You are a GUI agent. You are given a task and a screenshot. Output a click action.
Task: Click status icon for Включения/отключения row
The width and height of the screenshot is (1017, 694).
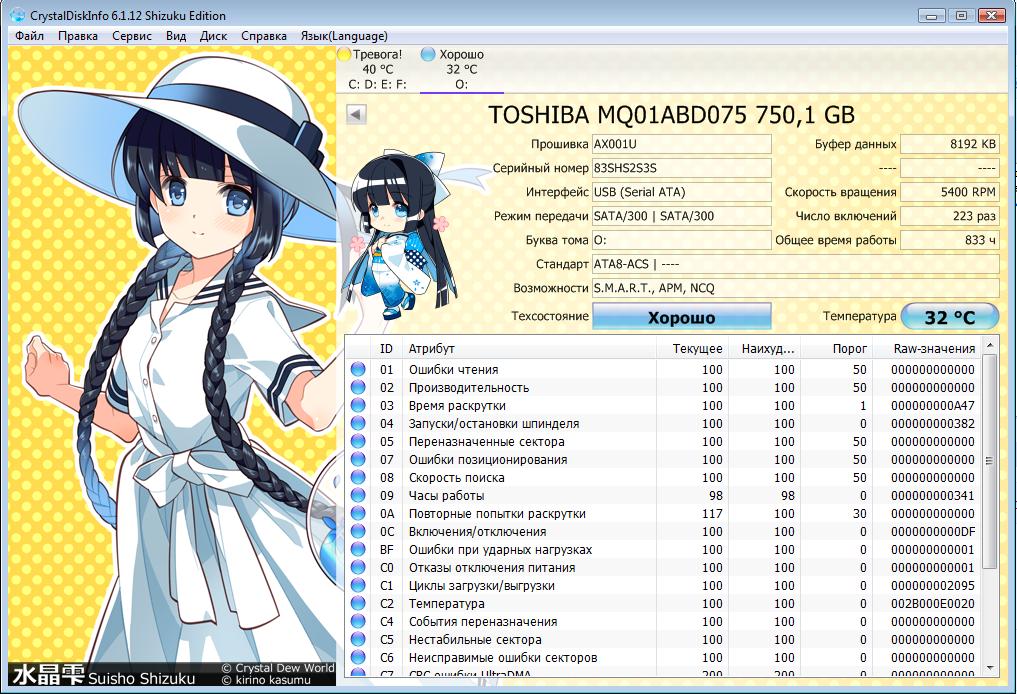point(357,531)
